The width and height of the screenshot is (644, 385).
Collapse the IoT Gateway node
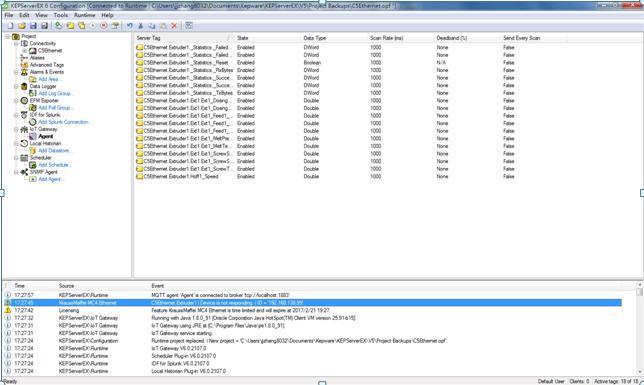16,129
